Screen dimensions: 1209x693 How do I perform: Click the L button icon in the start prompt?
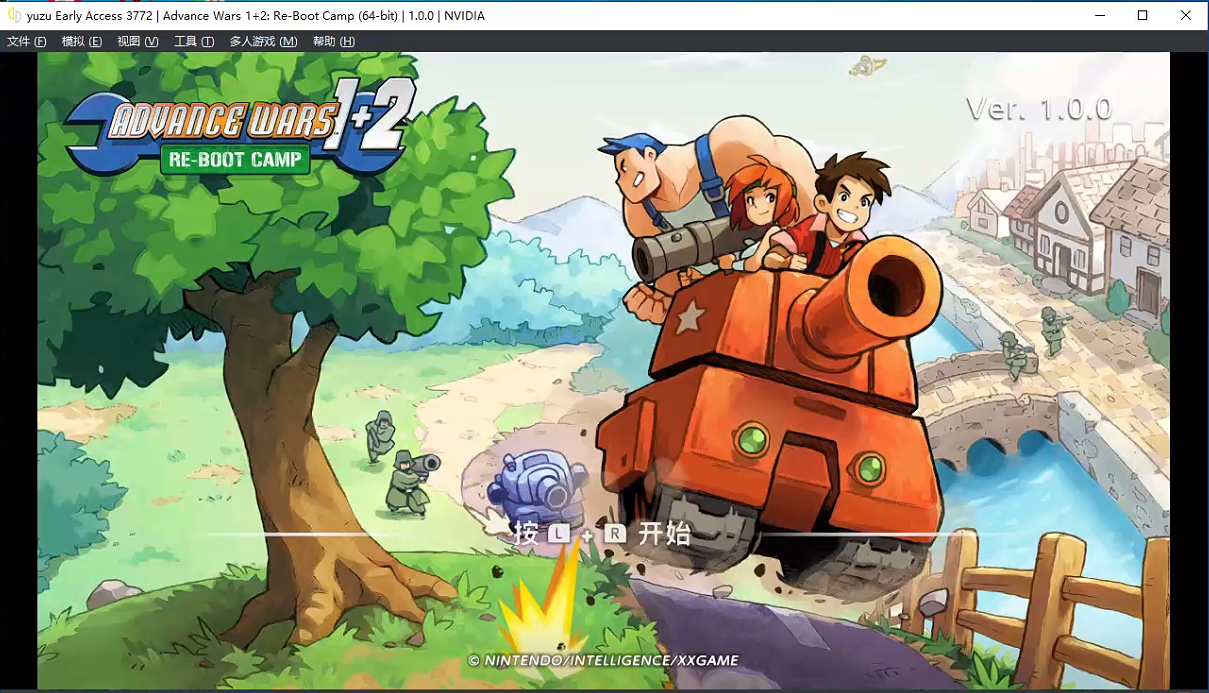(558, 534)
